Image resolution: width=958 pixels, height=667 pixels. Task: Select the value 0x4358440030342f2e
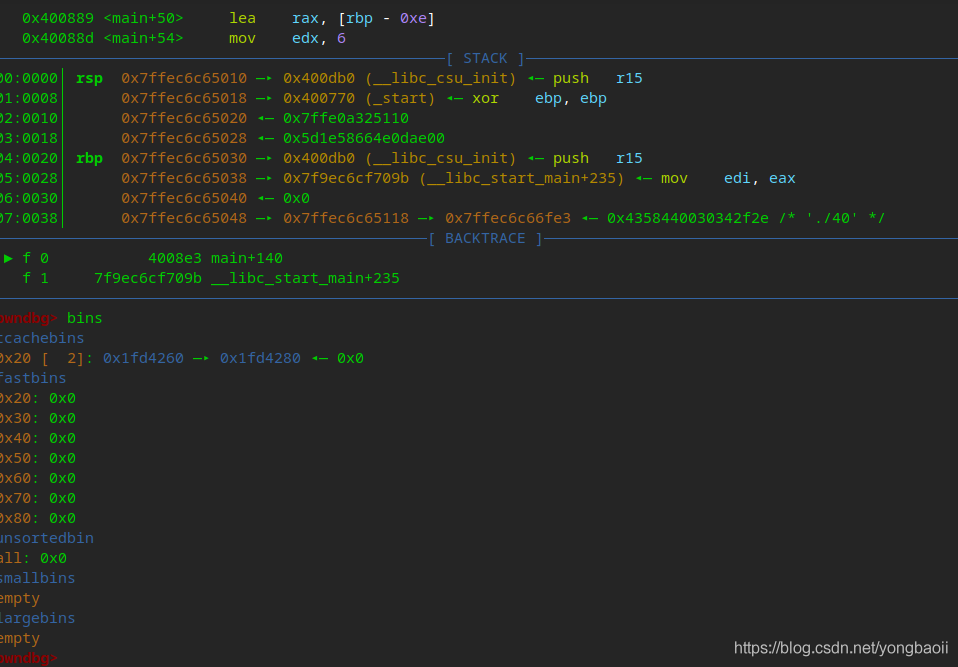click(687, 219)
